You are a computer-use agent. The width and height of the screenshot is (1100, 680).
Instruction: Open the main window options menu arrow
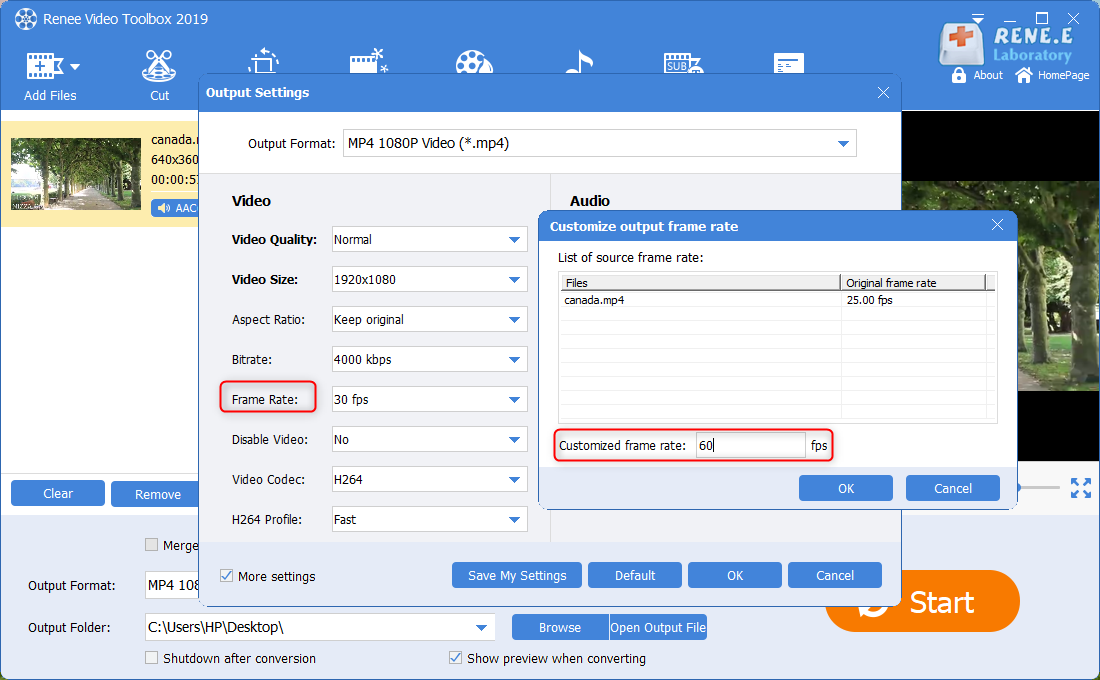[978, 18]
